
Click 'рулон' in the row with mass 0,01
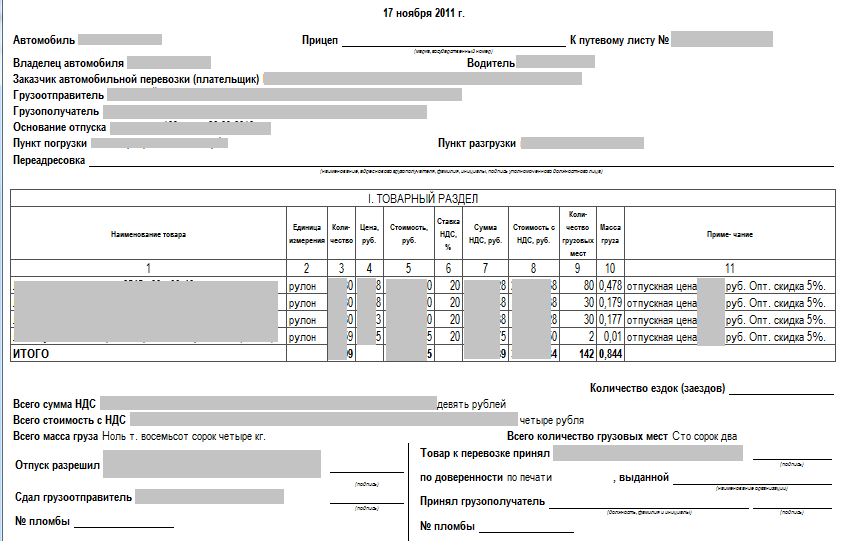pos(302,338)
